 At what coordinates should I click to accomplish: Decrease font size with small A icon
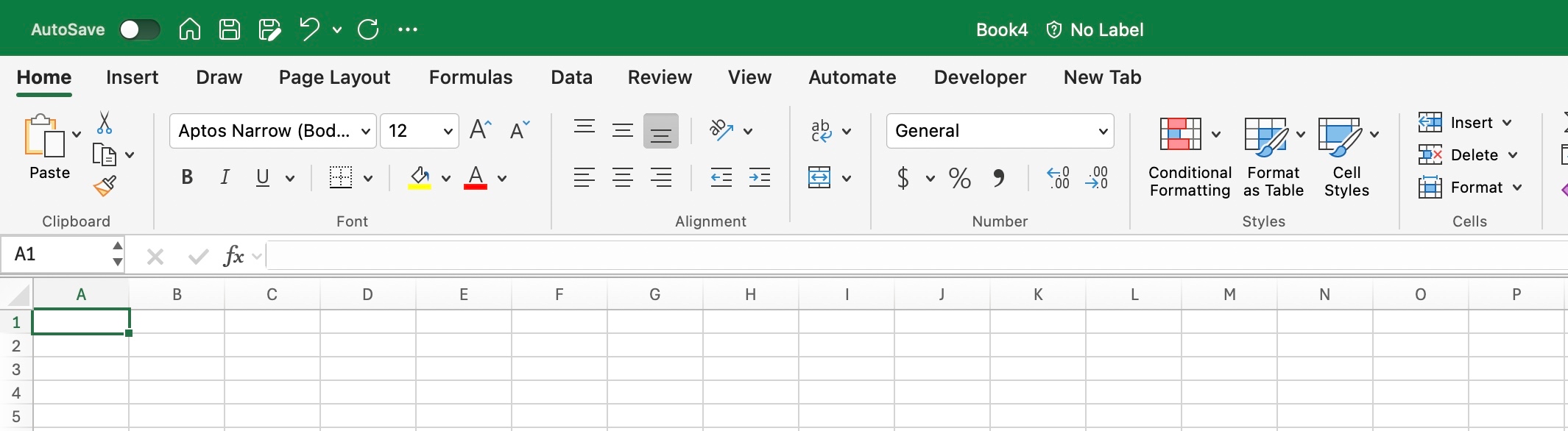520,130
